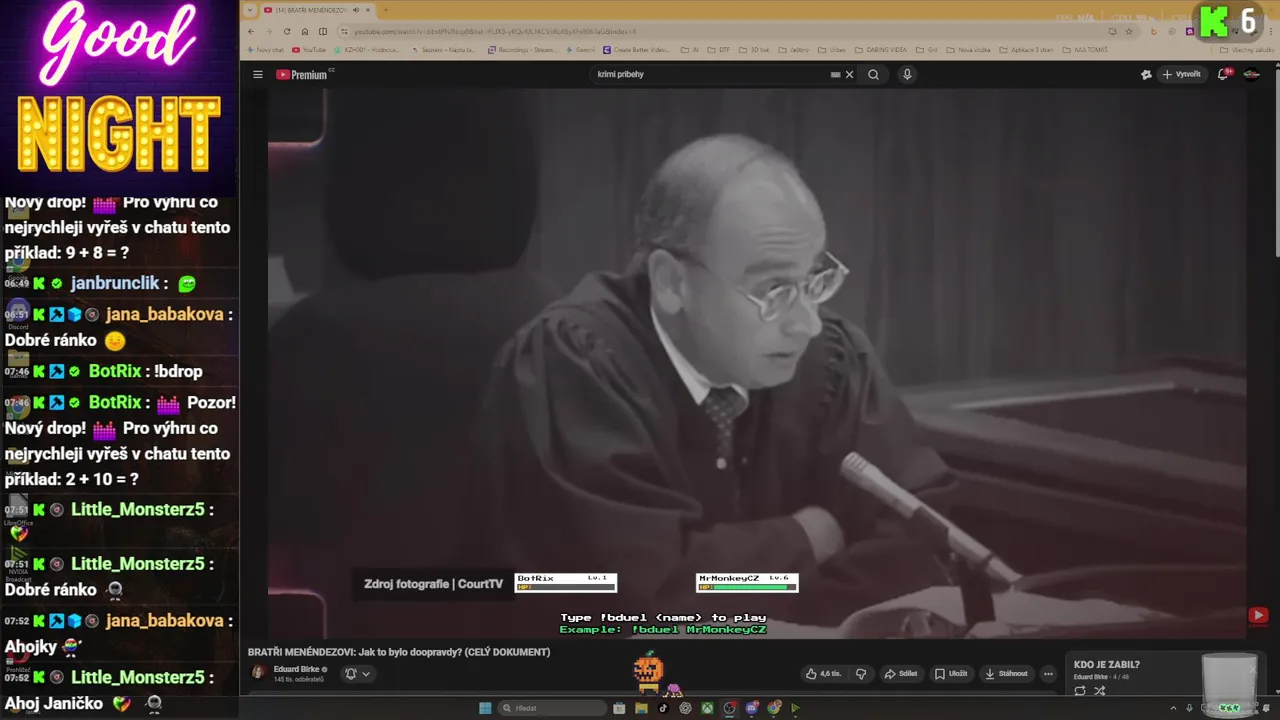Clear the 'krimi pribehy' search text
Screen dimensions: 1280x720
[x=850, y=75]
